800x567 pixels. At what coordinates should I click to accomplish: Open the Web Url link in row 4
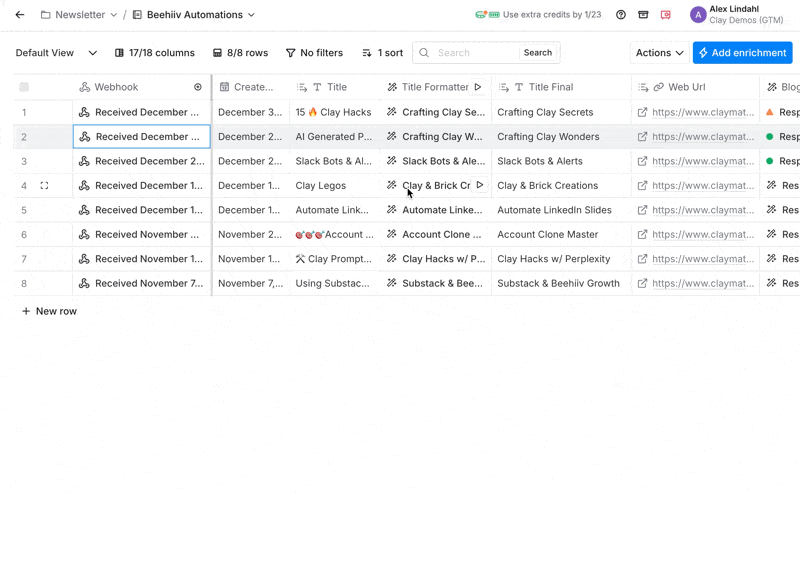click(x=703, y=186)
